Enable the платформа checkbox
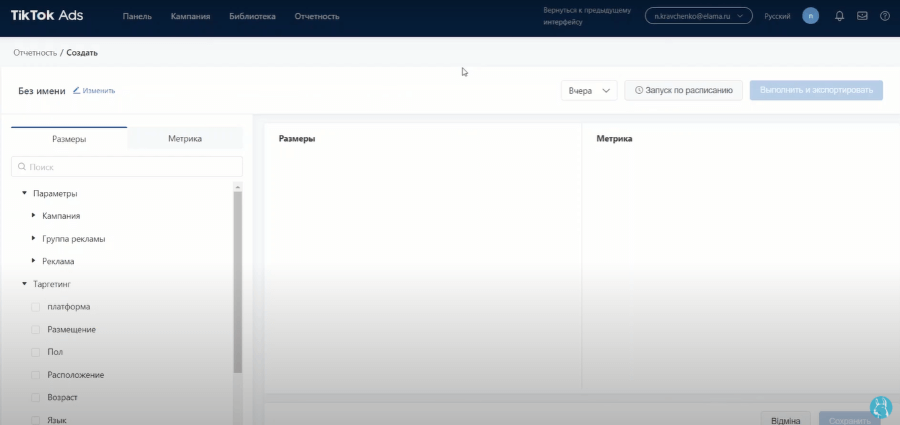Screen dimensions: 900x425 coord(36,307)
